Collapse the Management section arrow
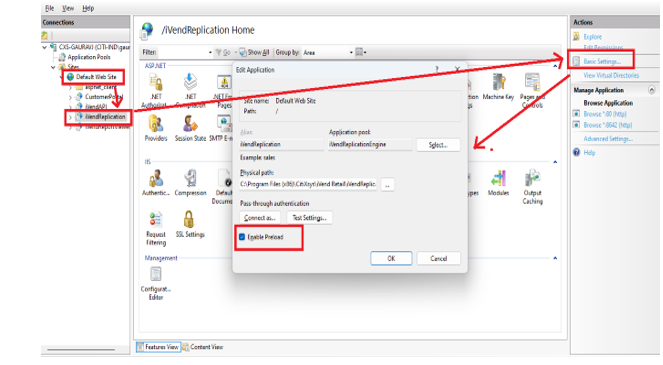Viewport: 663px width, 365px height. coord(555,258)
